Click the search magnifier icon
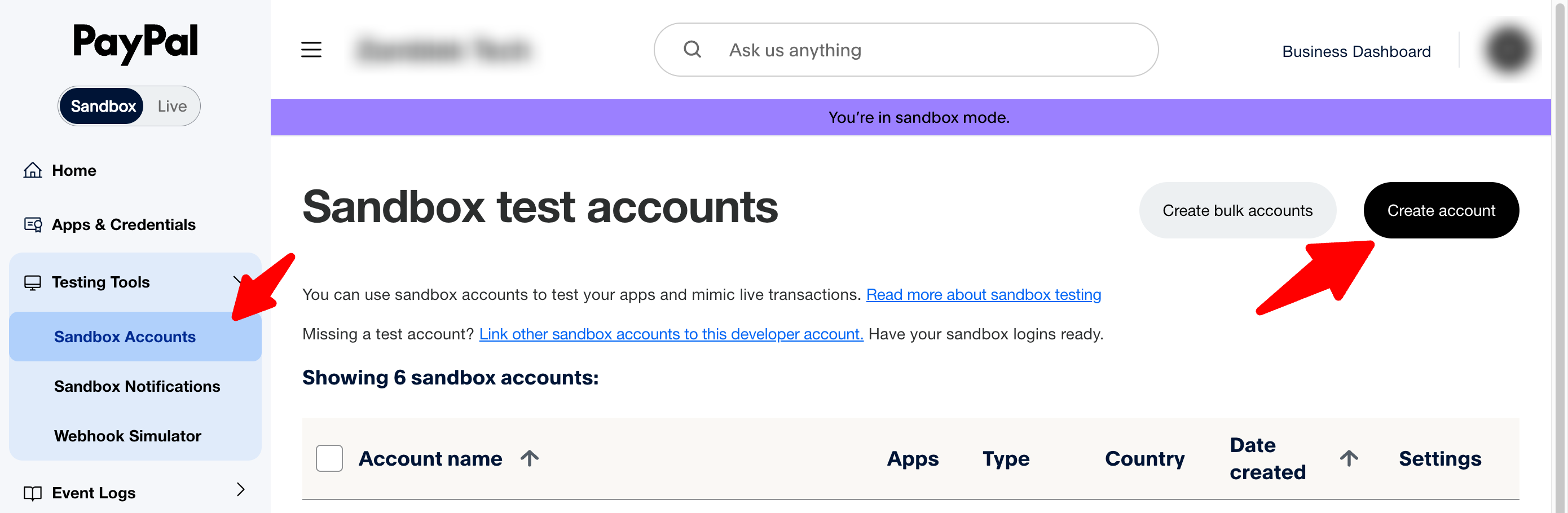 click(x=692, y=49)
